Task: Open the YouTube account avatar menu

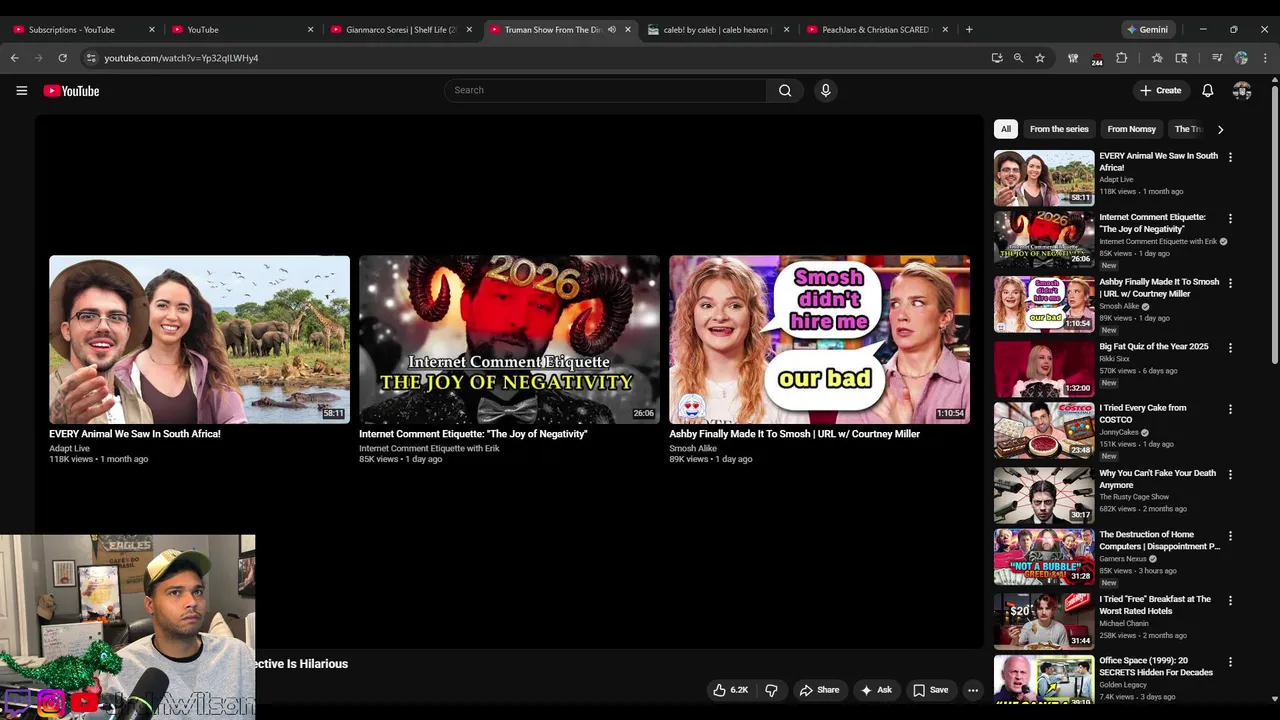Action: (x=1242, y=90)
